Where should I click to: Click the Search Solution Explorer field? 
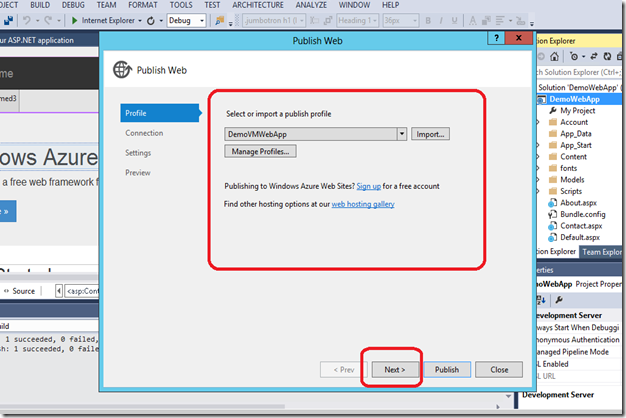579,72
